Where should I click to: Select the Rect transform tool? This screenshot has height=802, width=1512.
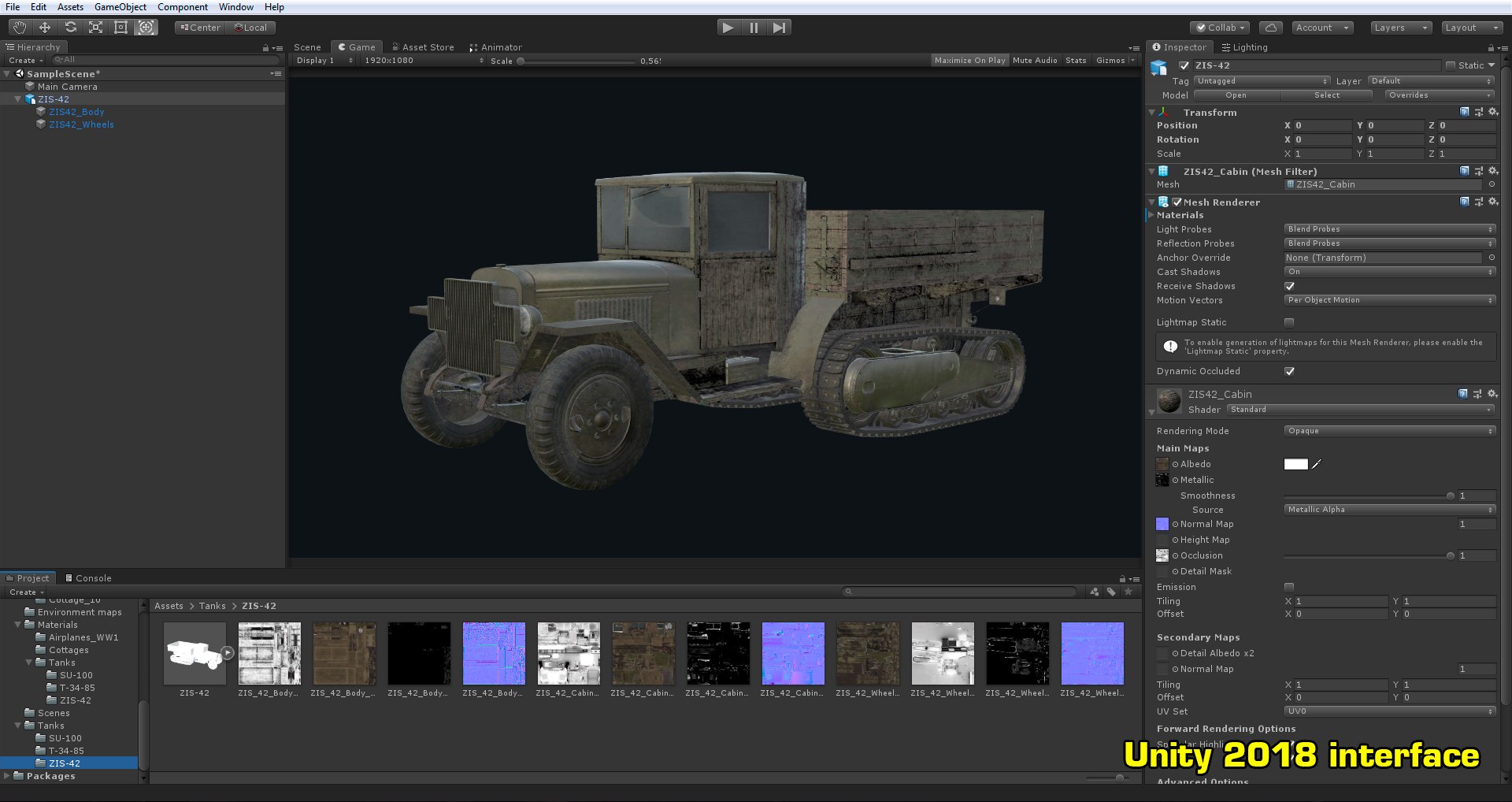120,28
